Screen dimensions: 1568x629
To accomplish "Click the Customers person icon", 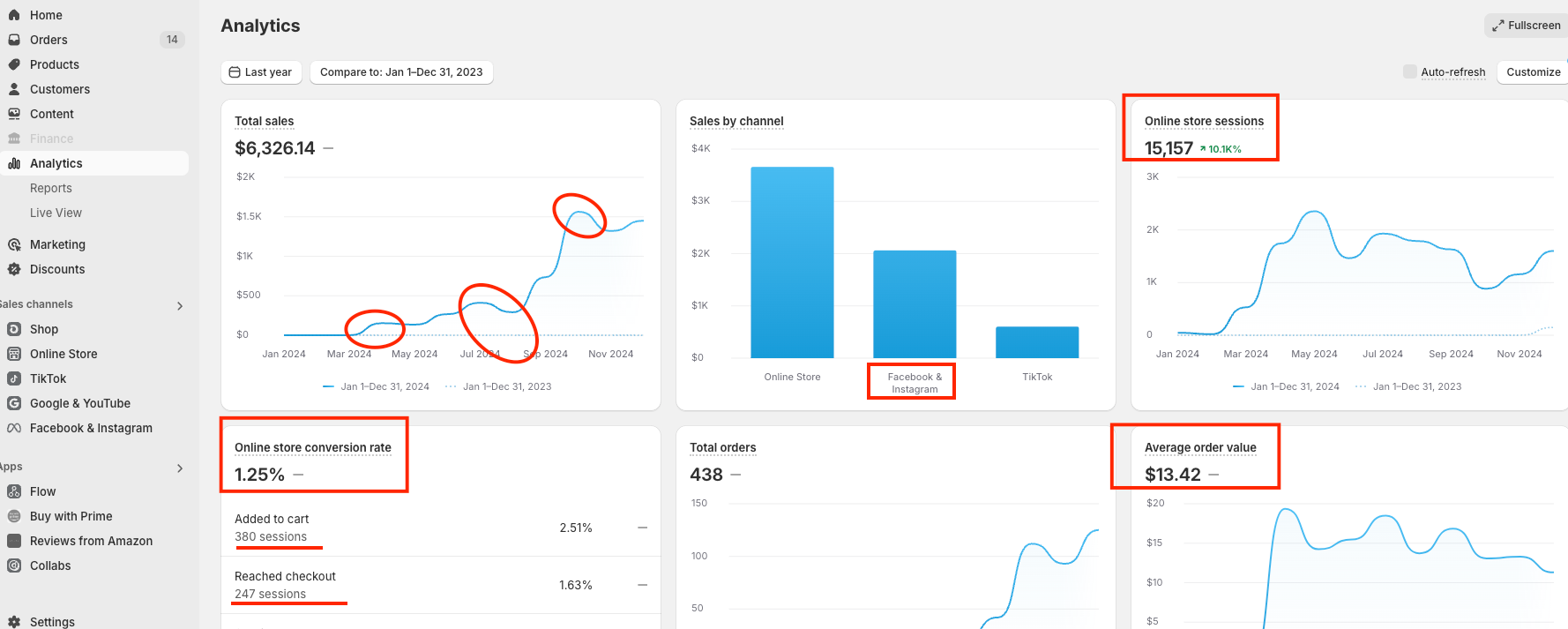I will [14, 89].
